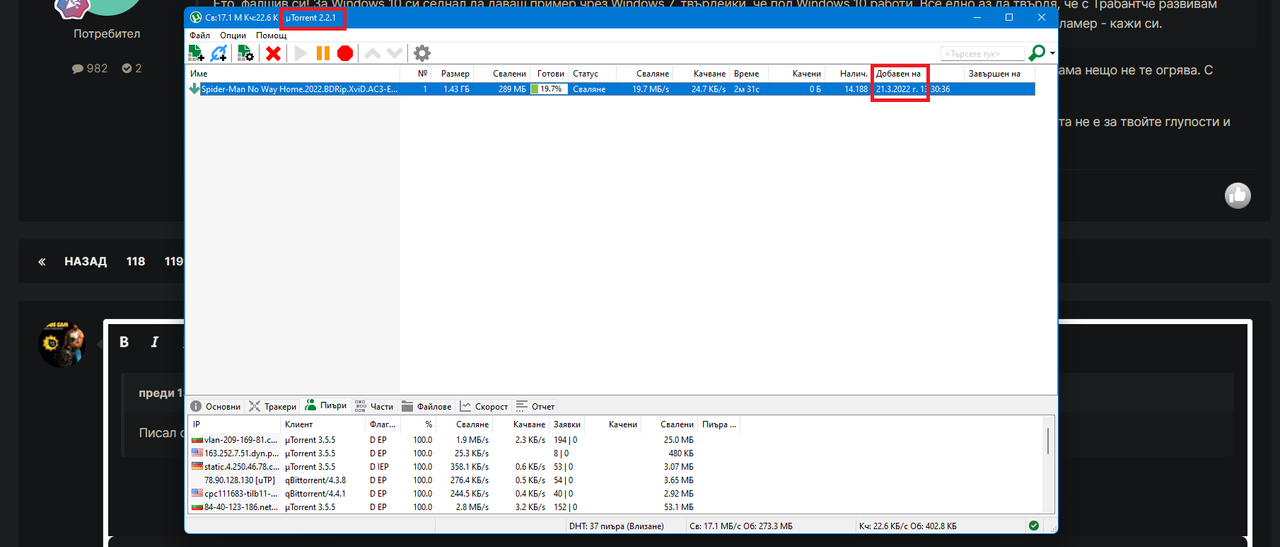Switch to the Тракери tab

click(x=272, y=406)
